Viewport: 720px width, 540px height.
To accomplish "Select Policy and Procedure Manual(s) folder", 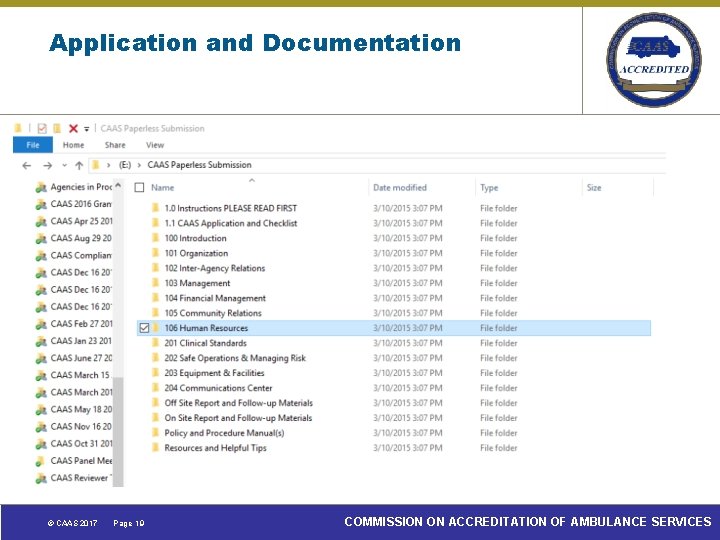I will pyautogui.click(x=224, y=433).
